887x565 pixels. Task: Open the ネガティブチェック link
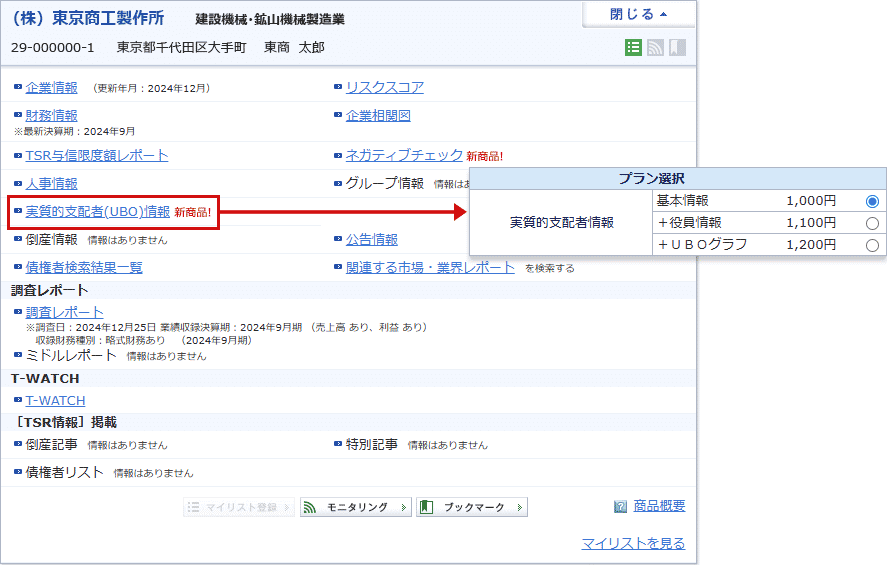point(404,155)
